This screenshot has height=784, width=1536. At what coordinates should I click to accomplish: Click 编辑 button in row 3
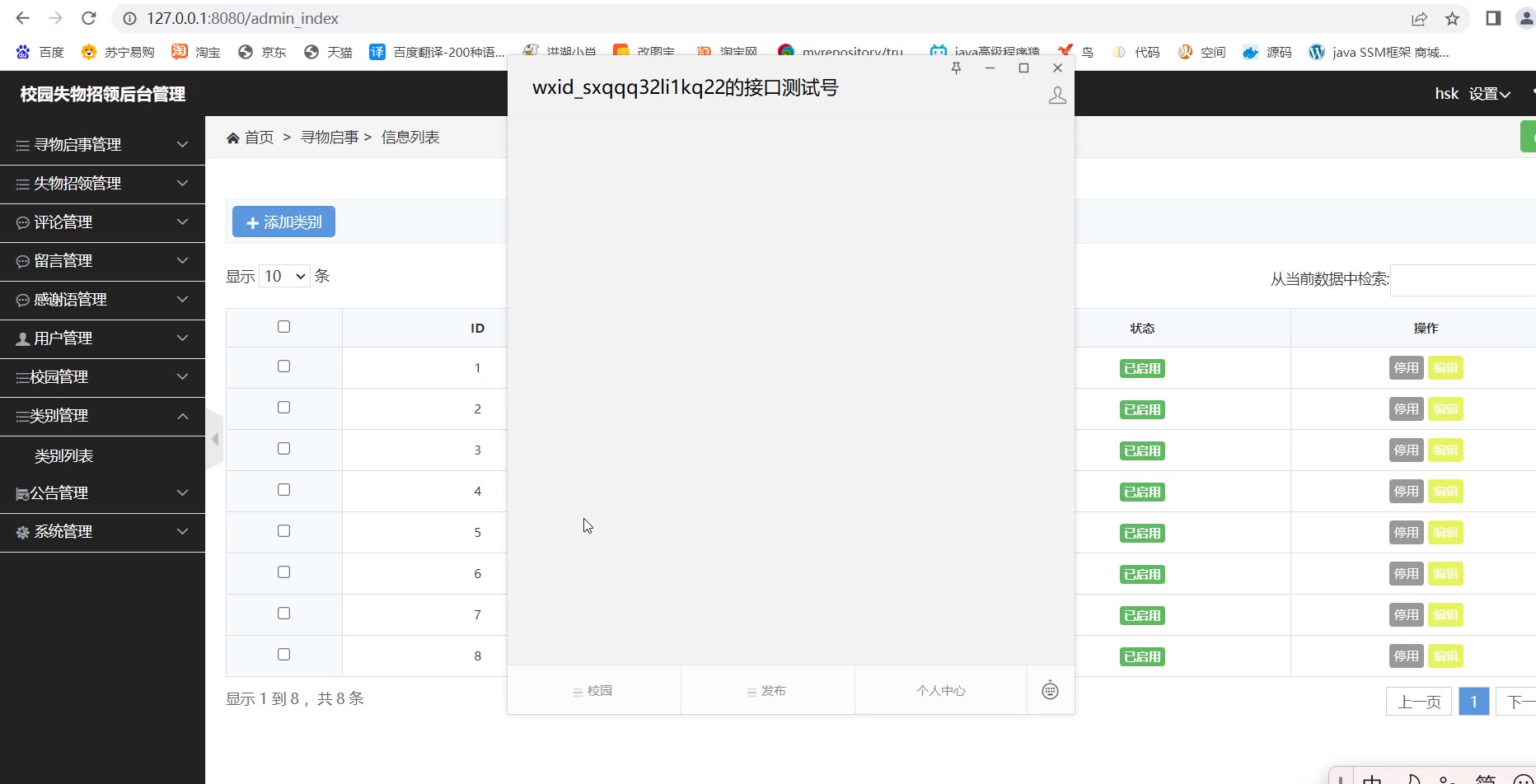click(x=1445, y=450)
